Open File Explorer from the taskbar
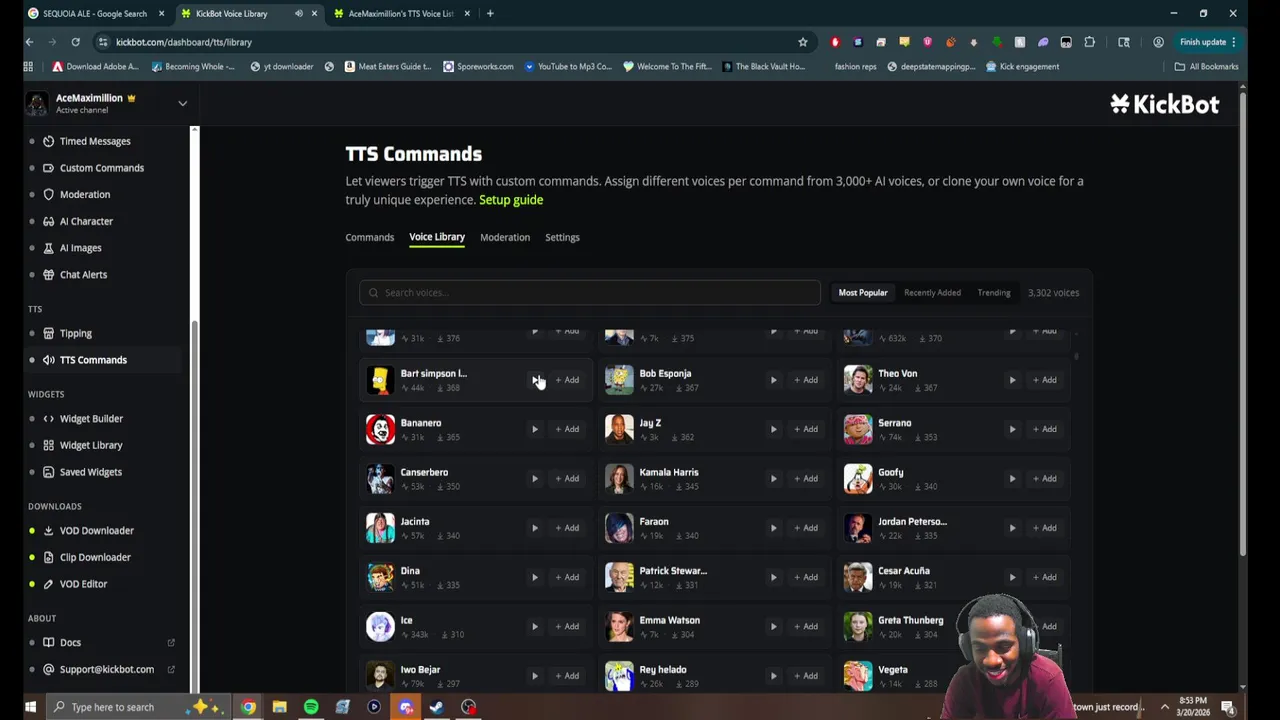1280x720 pixels. pyautogui.click(x=280, y=707)
